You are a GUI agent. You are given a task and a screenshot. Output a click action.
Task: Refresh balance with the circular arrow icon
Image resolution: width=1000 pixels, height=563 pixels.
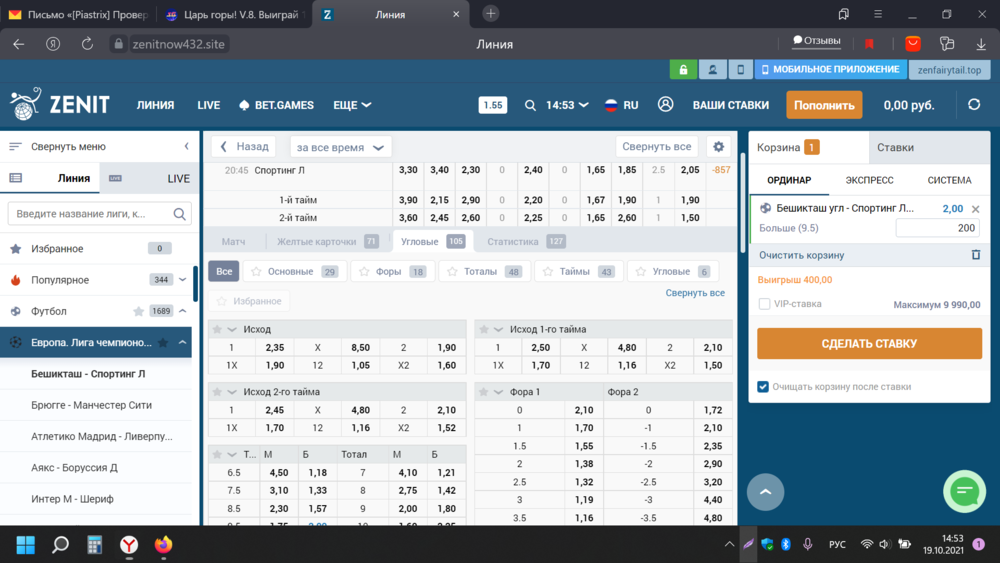(974, 105)
